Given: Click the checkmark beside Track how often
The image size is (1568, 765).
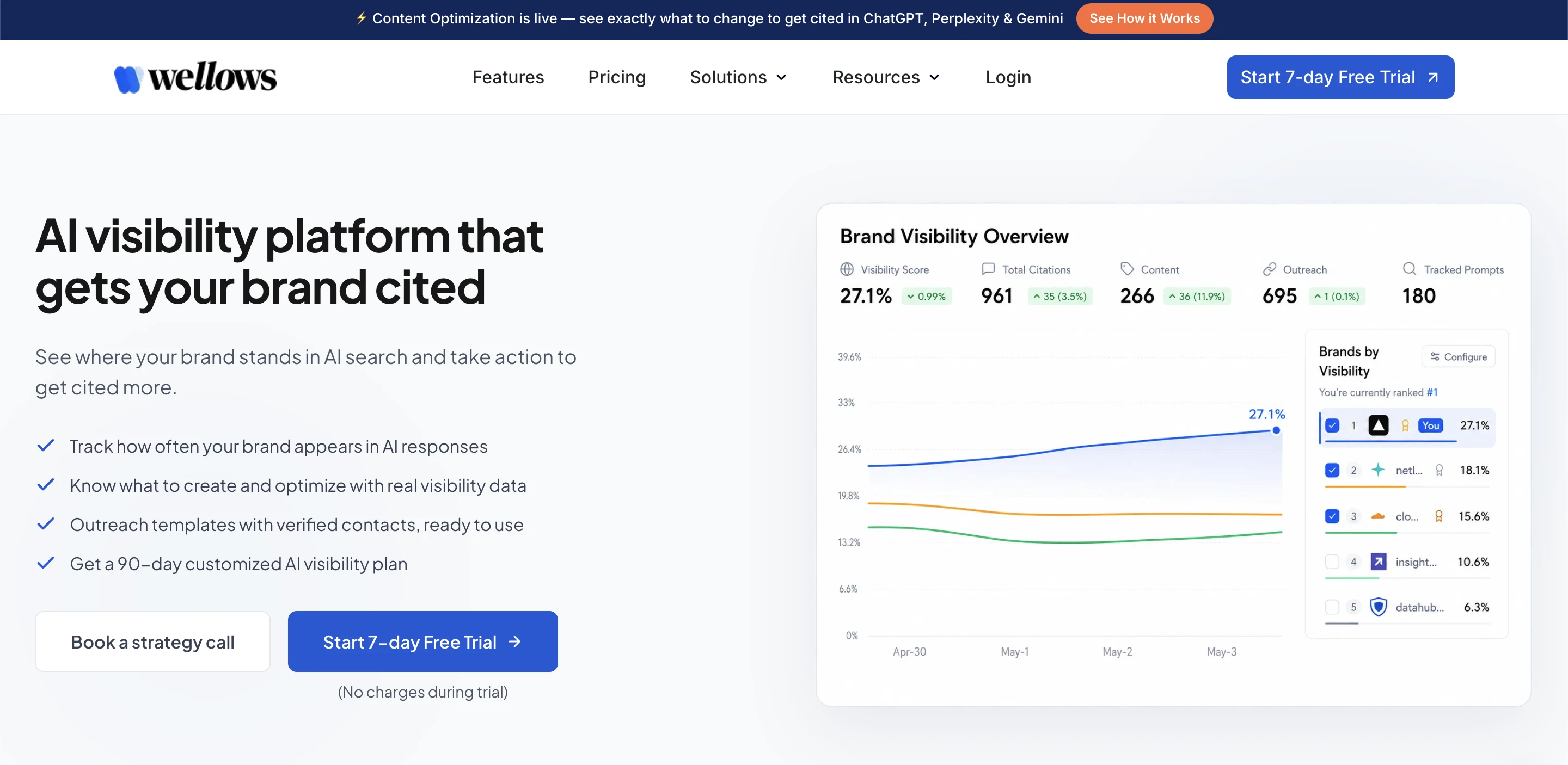Looking at the screenshot, I should (46, 446).
